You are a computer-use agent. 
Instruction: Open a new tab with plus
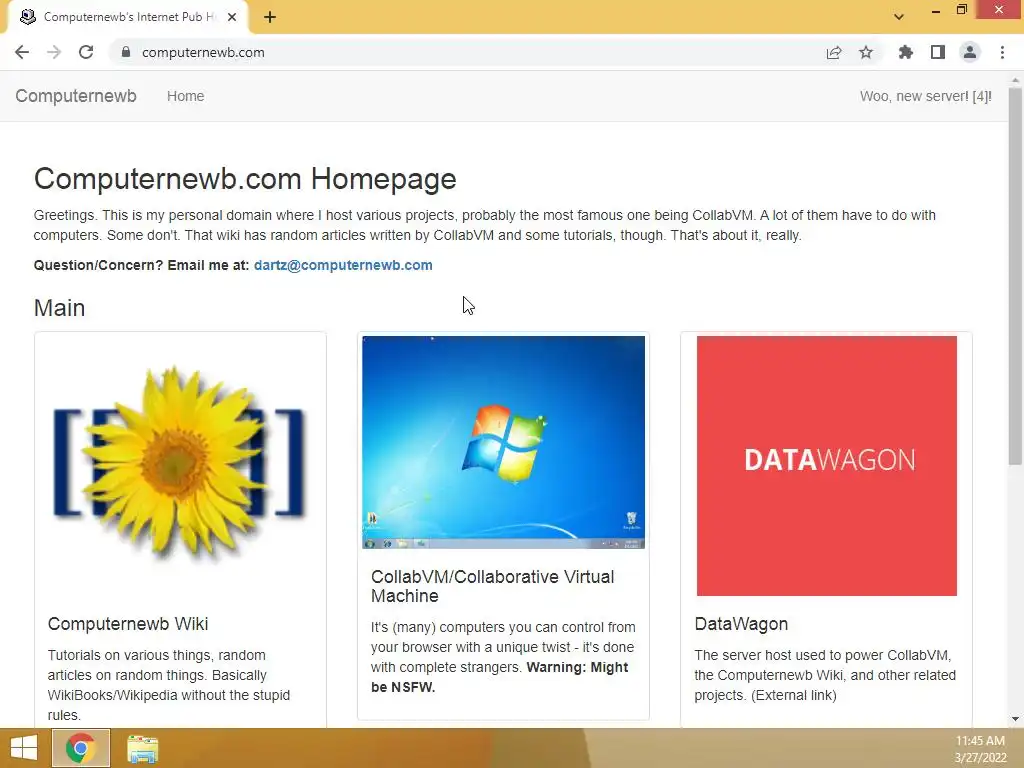pos(270,17)
